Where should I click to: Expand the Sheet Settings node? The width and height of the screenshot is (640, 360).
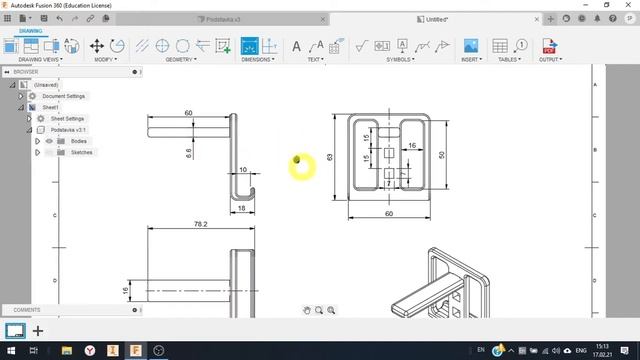coord(29,119)
